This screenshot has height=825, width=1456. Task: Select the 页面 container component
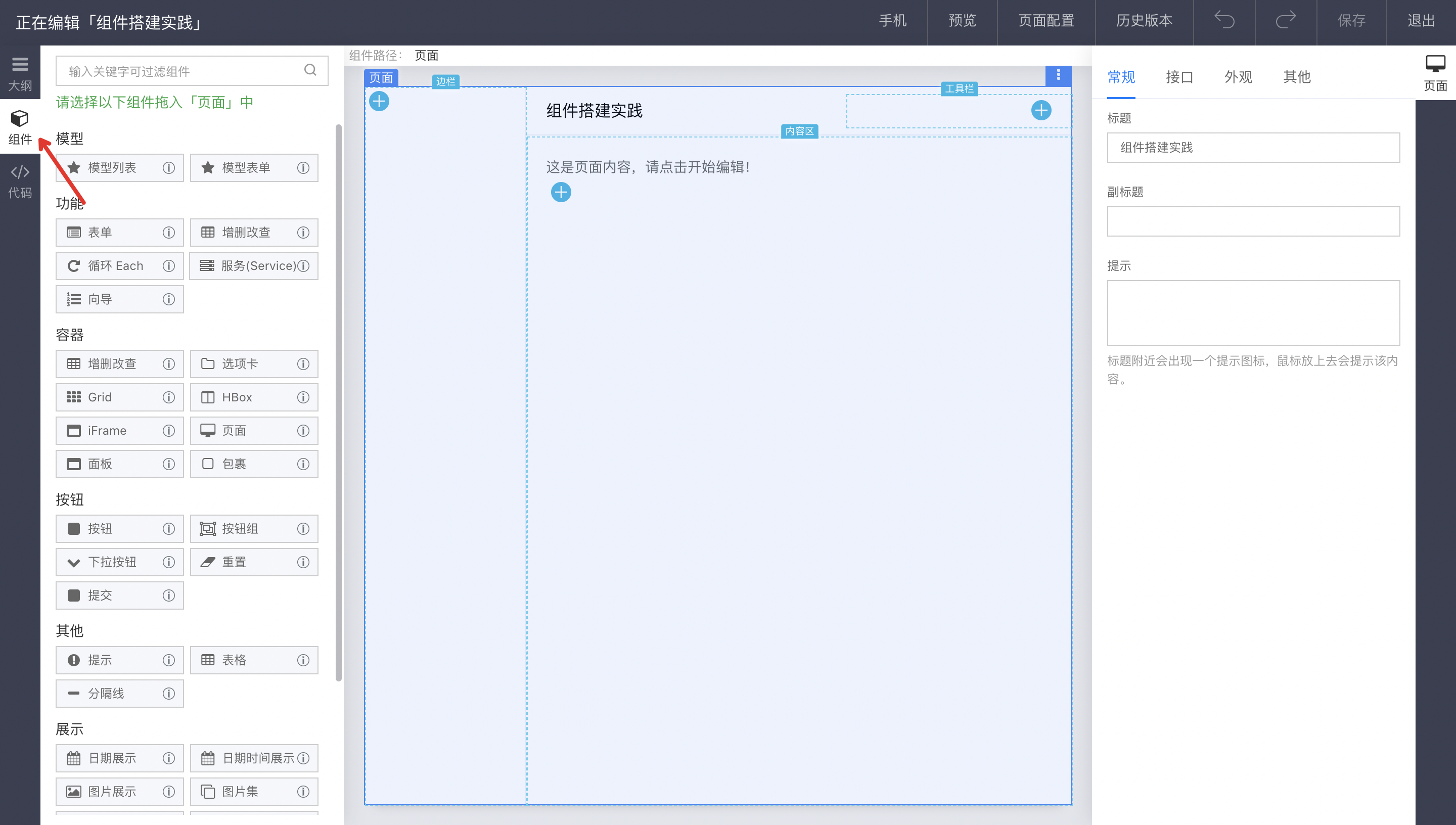click(x=254, y=431)
